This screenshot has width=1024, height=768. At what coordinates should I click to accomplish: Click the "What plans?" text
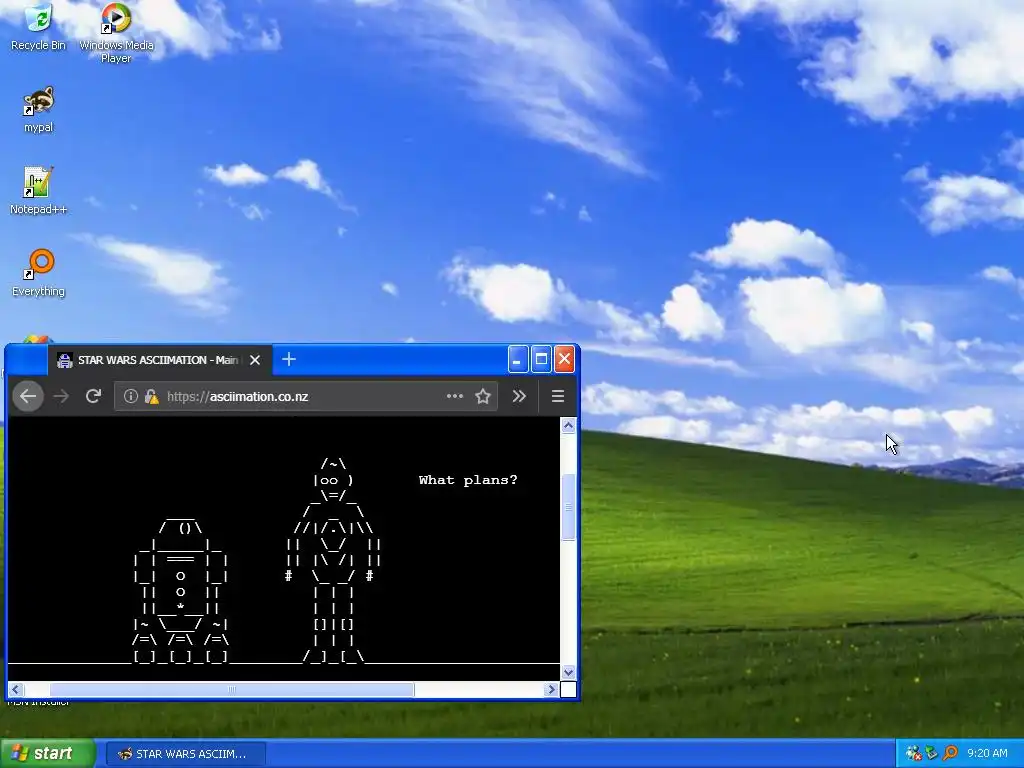pyautogui.click(x=468, y=480)
